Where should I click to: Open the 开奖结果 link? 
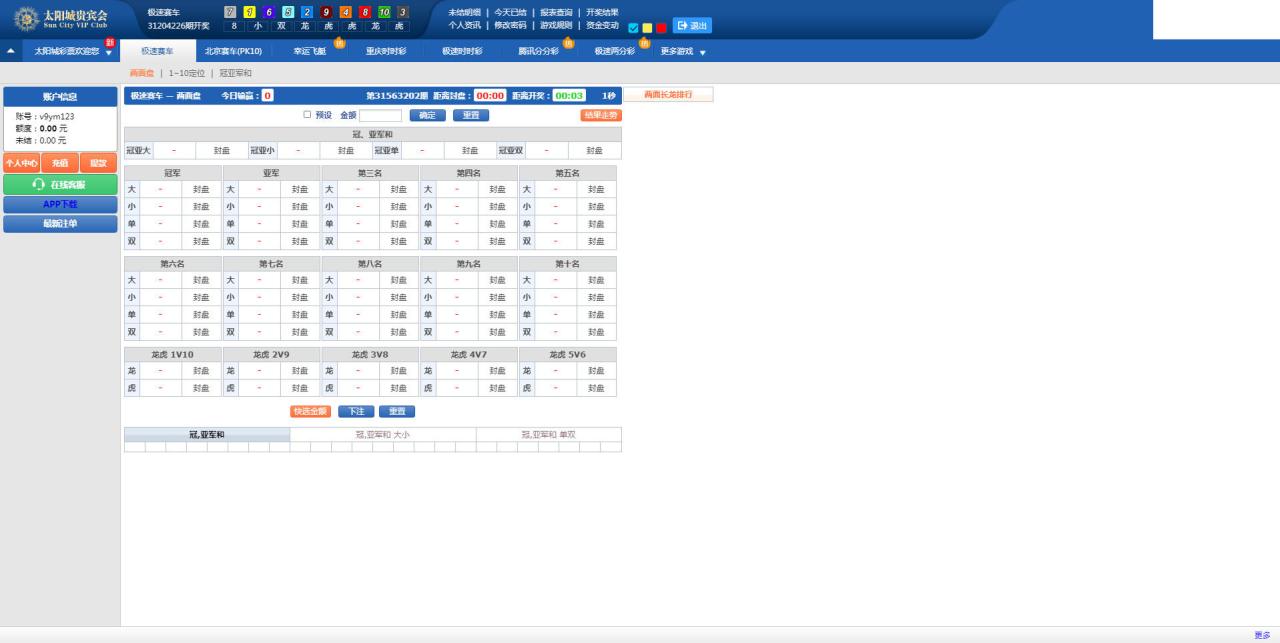(x=602, y=12)
